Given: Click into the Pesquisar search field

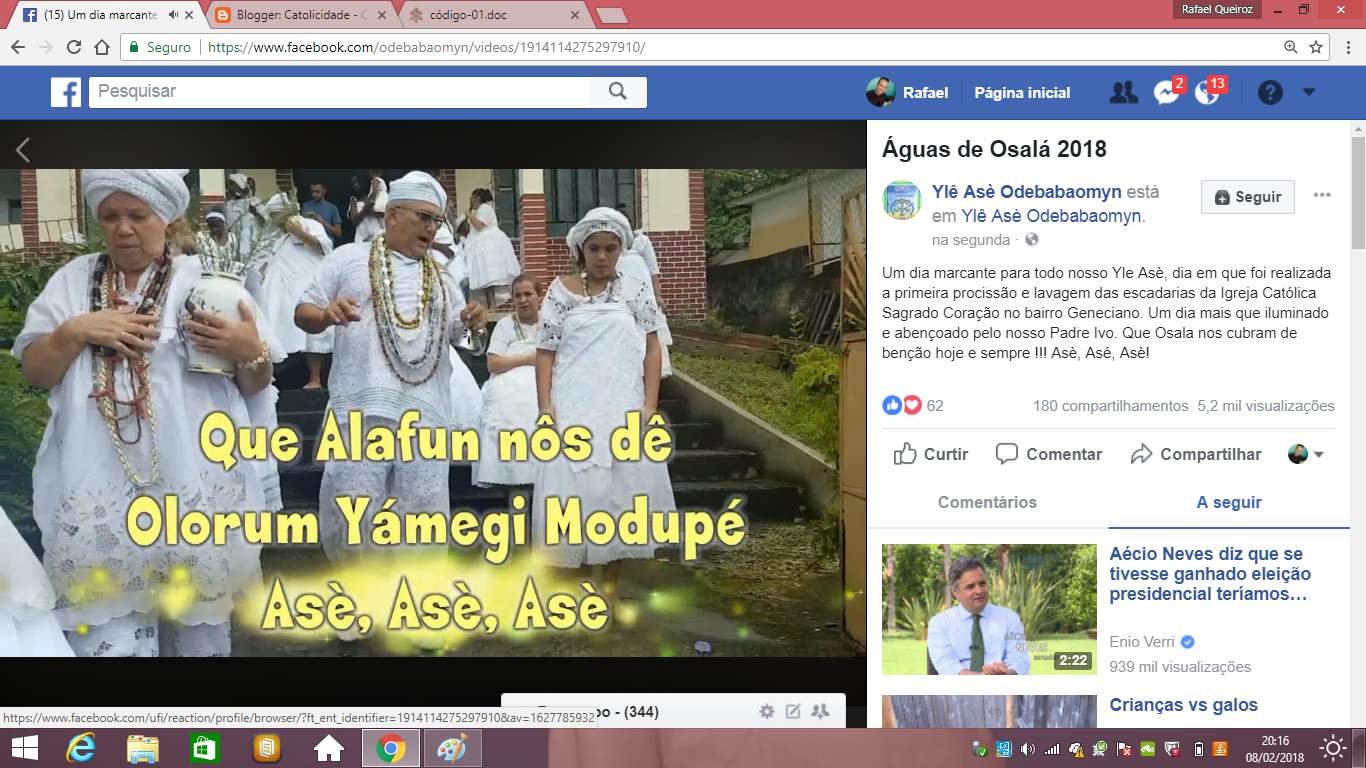Looking at the screenshot, I should point(339,92).
